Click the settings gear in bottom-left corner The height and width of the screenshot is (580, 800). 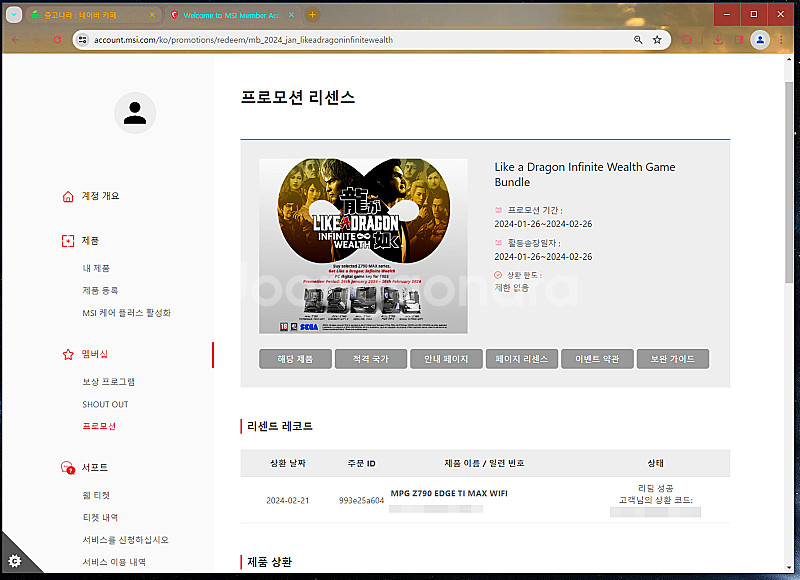15,561
